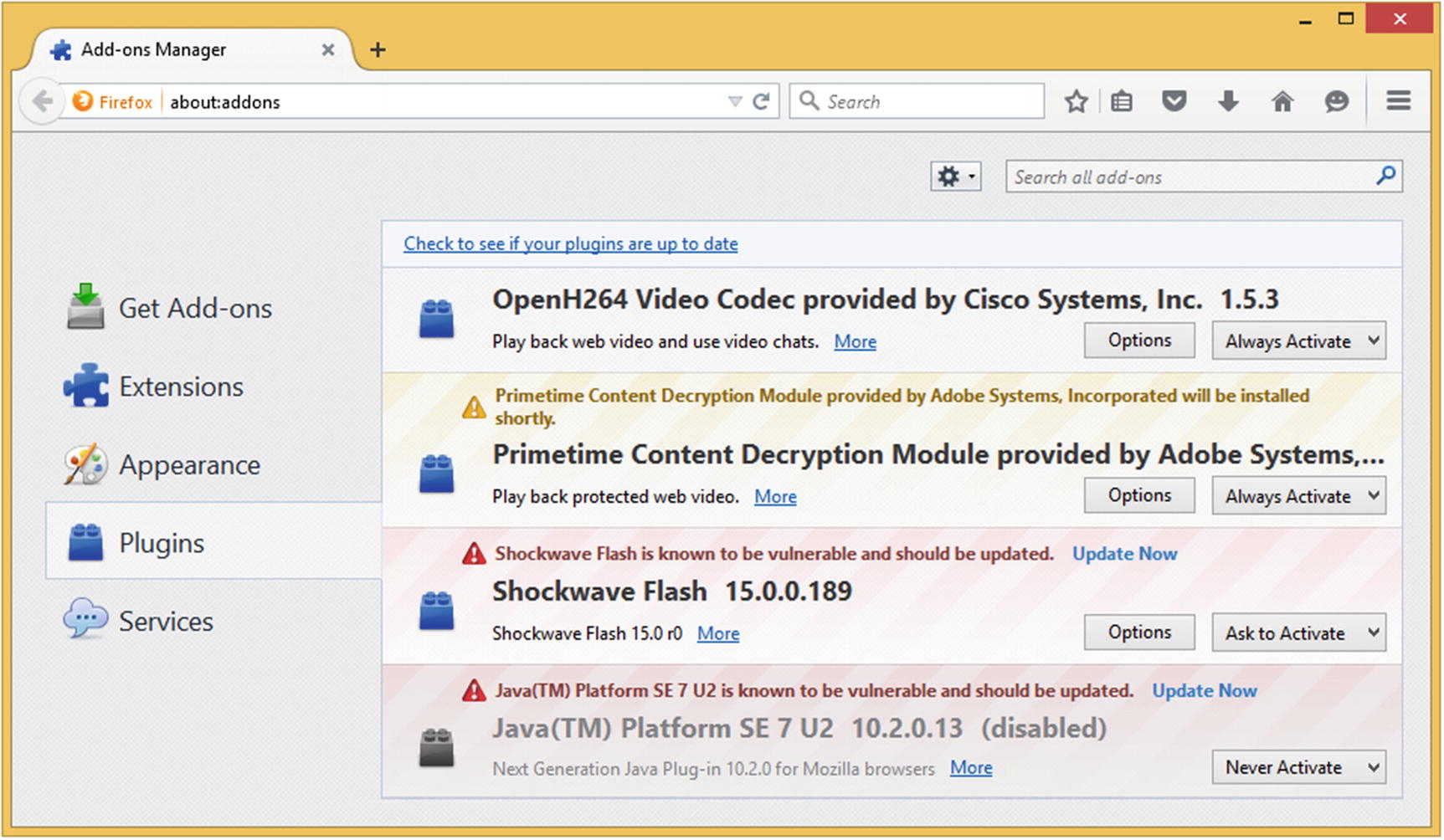
Task: Select the Add-ons Manager tab
Action: 193,50
